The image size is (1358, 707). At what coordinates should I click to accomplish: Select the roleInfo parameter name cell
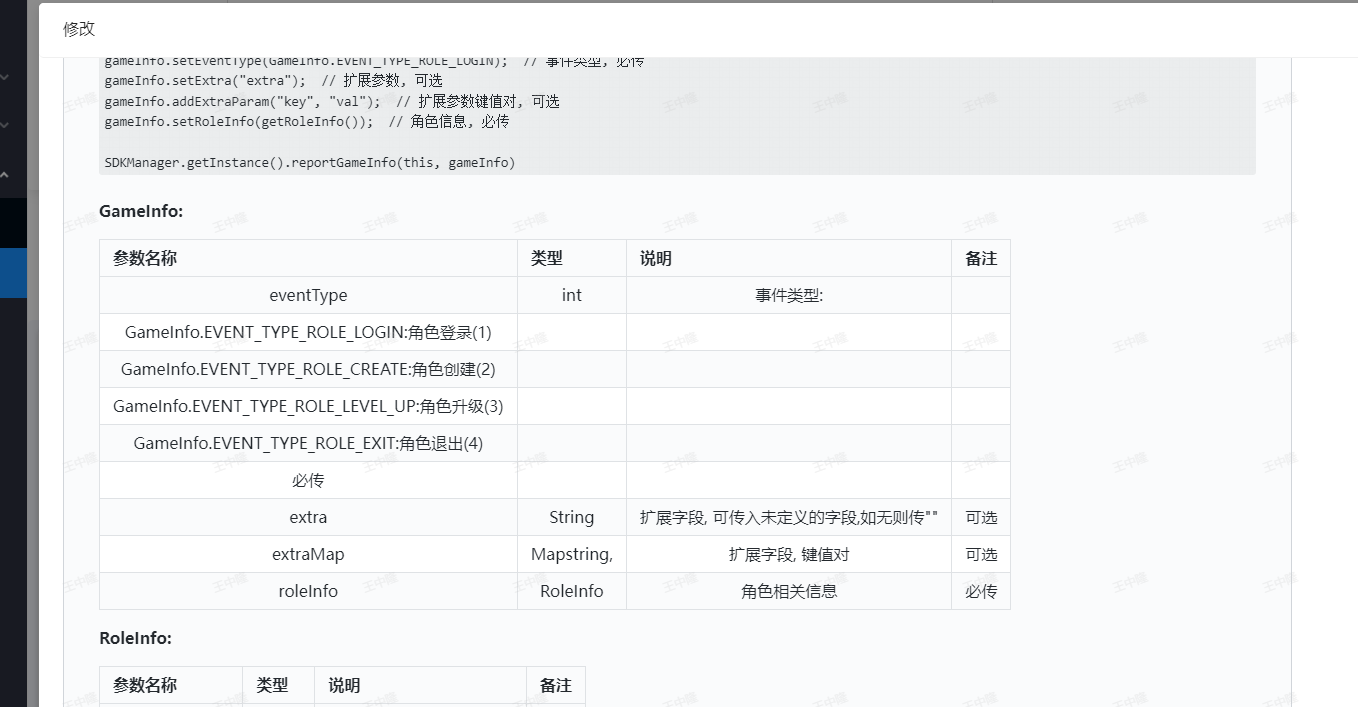coord(308,591)
